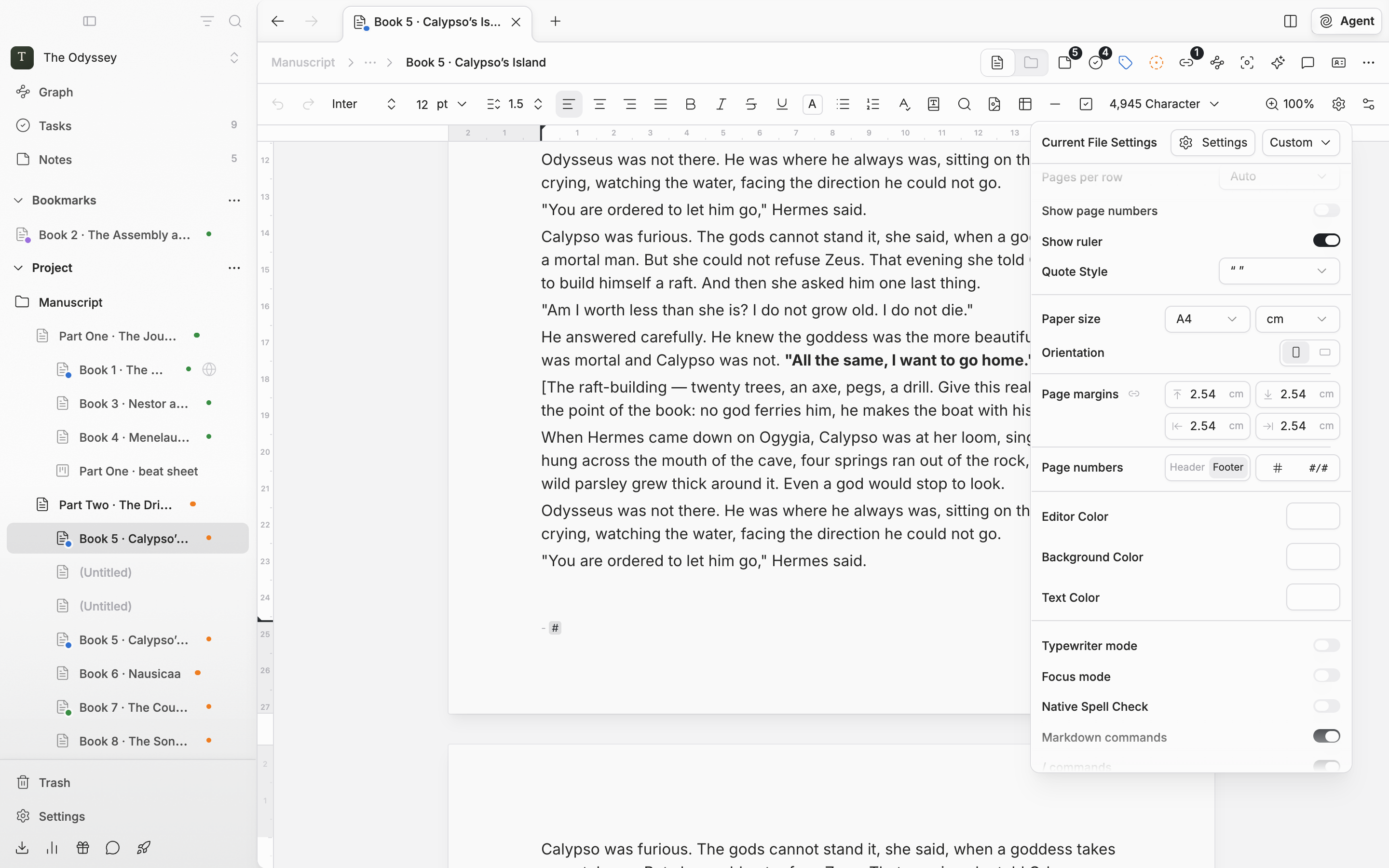1389x868 pixels.
Task: Open the tags icon in the header
Action: [1126, 63]
